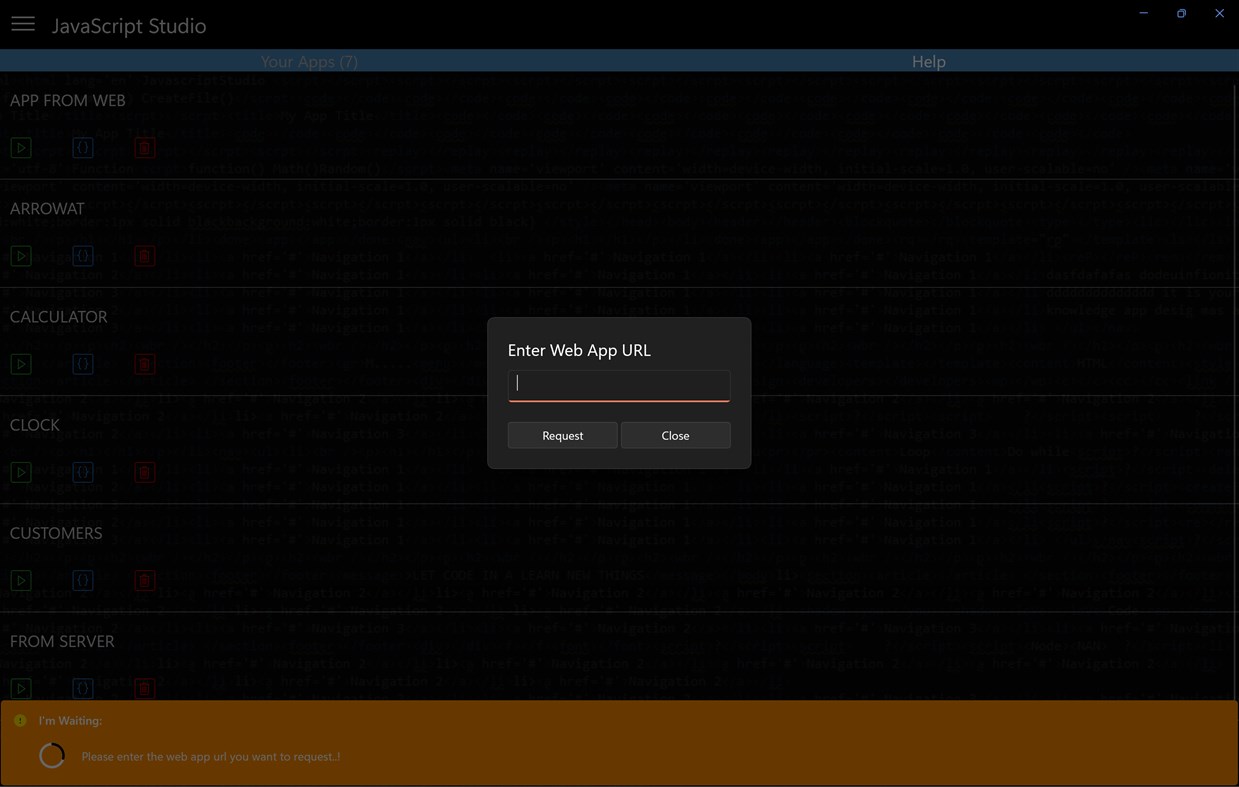Click the JavaScript Studio title text

(129, 26)
